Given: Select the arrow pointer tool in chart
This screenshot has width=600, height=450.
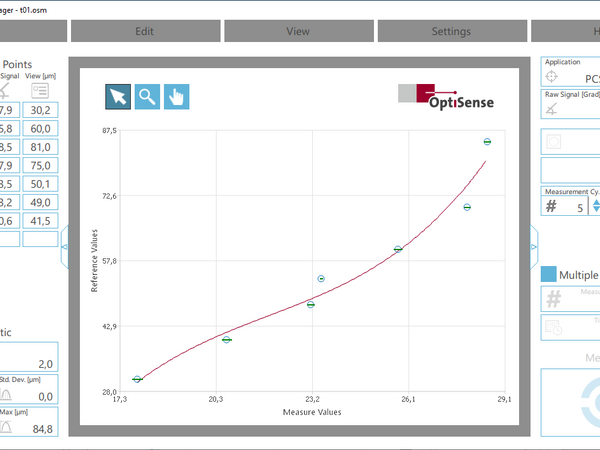Looking at the screenshot, I should [118, 96].
